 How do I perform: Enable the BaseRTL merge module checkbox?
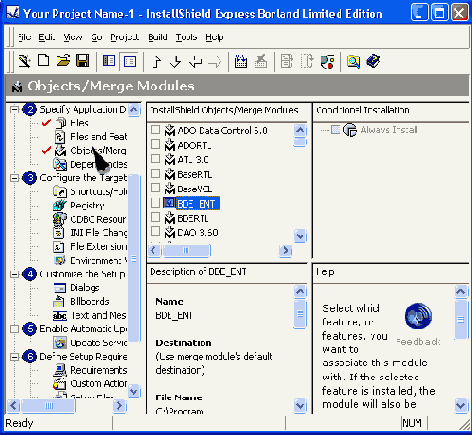click(x=156, y=174)
